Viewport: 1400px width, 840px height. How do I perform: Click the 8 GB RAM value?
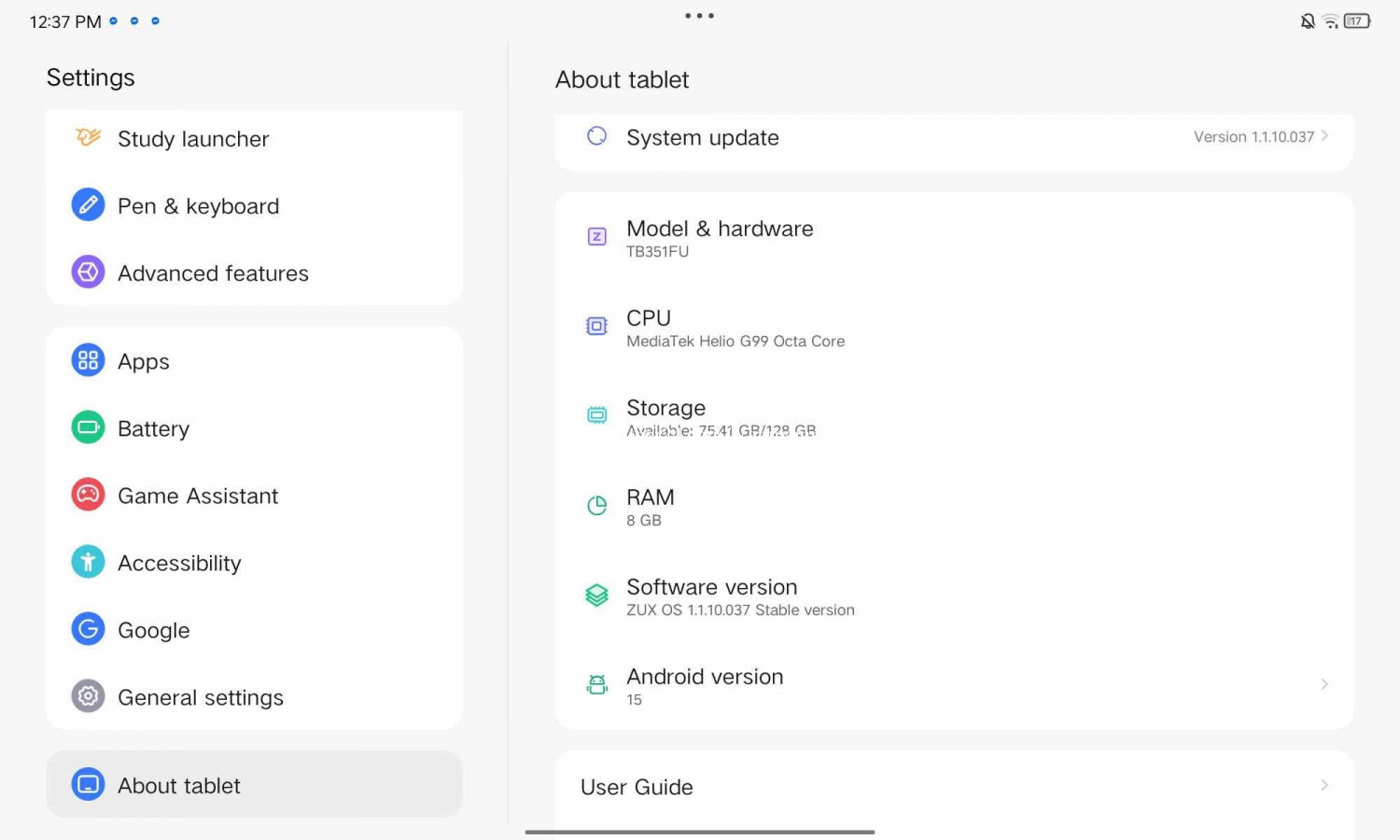tap(644, 521)
